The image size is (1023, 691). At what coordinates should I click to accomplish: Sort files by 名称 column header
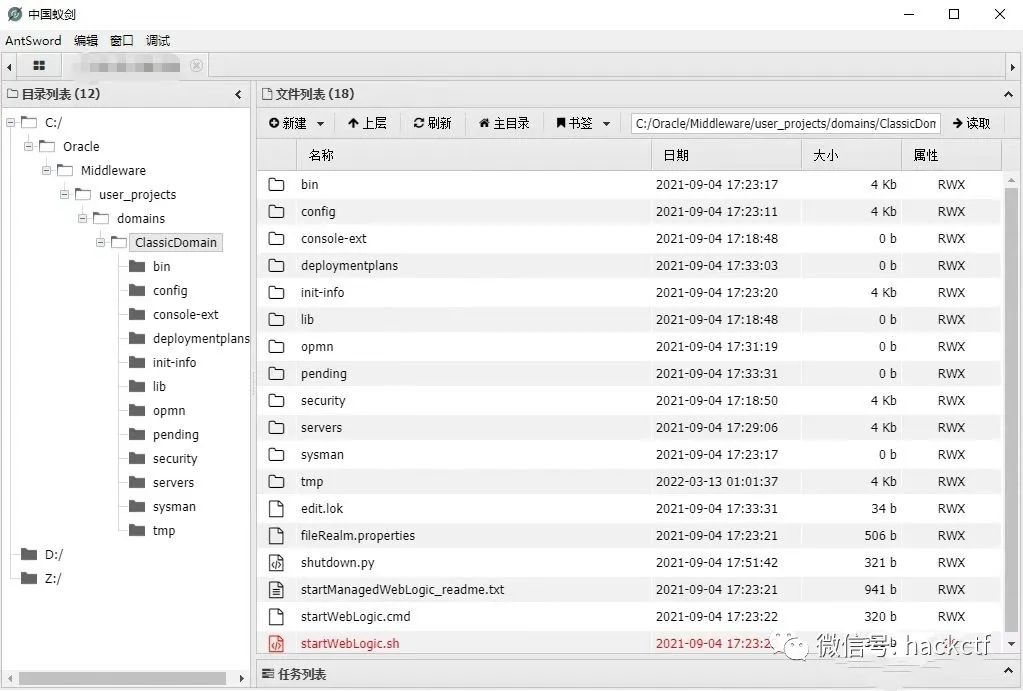click(474, 155)
